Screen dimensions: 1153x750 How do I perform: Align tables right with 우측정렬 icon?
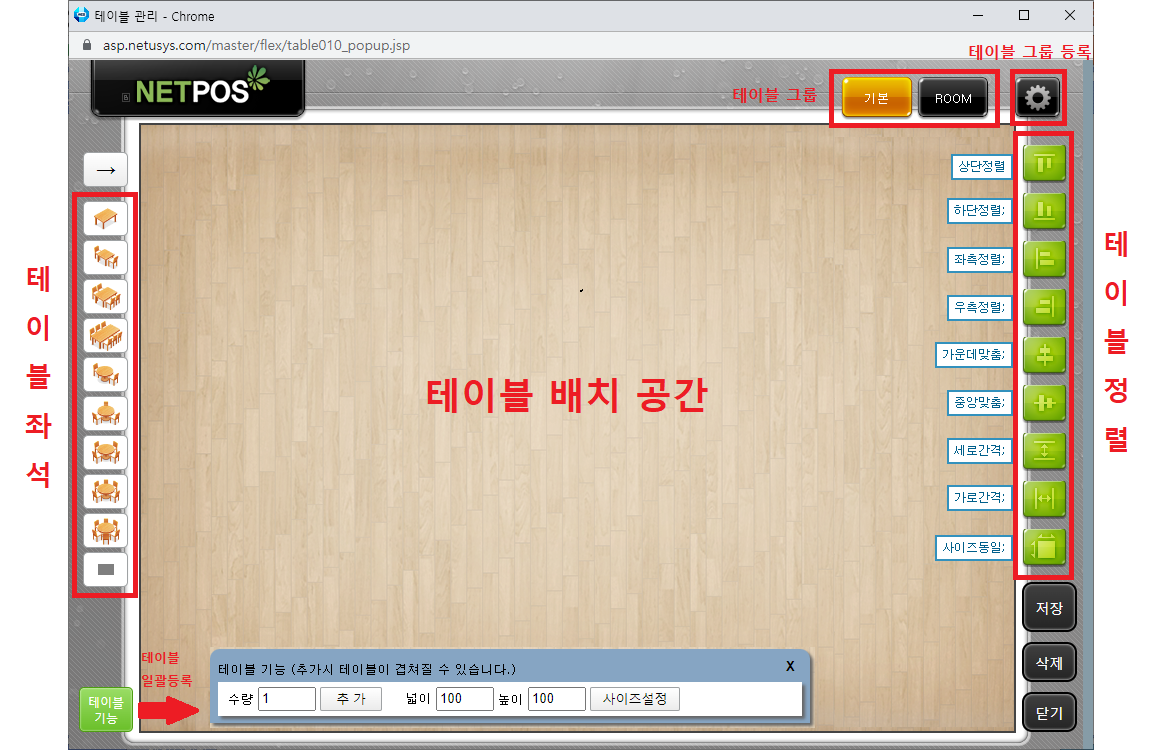(x=1044, y=307)
